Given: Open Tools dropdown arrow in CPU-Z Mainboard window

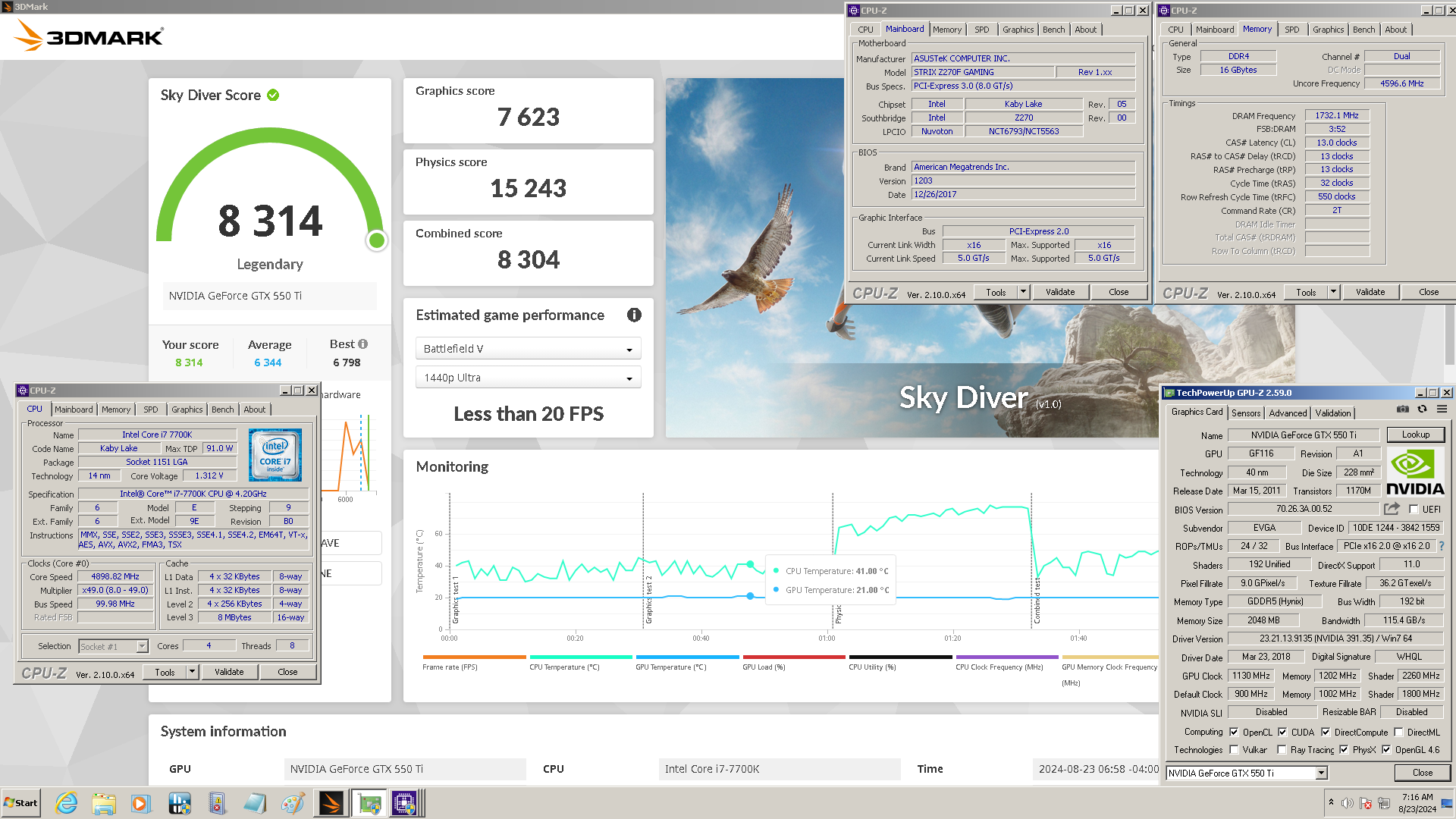Looking at the screenshot, I should pyautogui.click(x=1023, y=292).
